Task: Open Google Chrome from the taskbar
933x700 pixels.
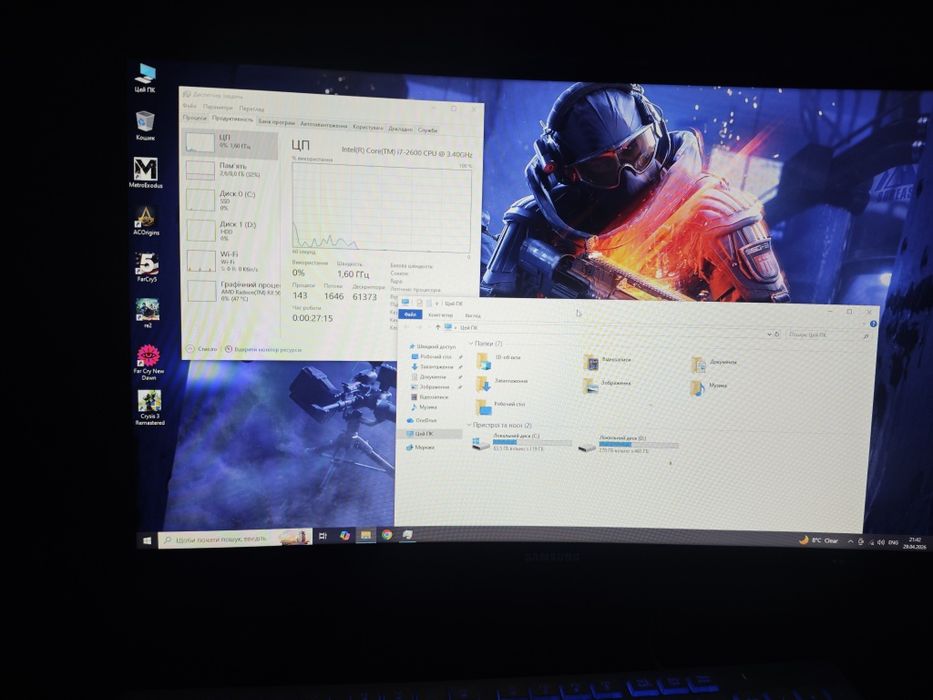Action: tap(387, 535)
